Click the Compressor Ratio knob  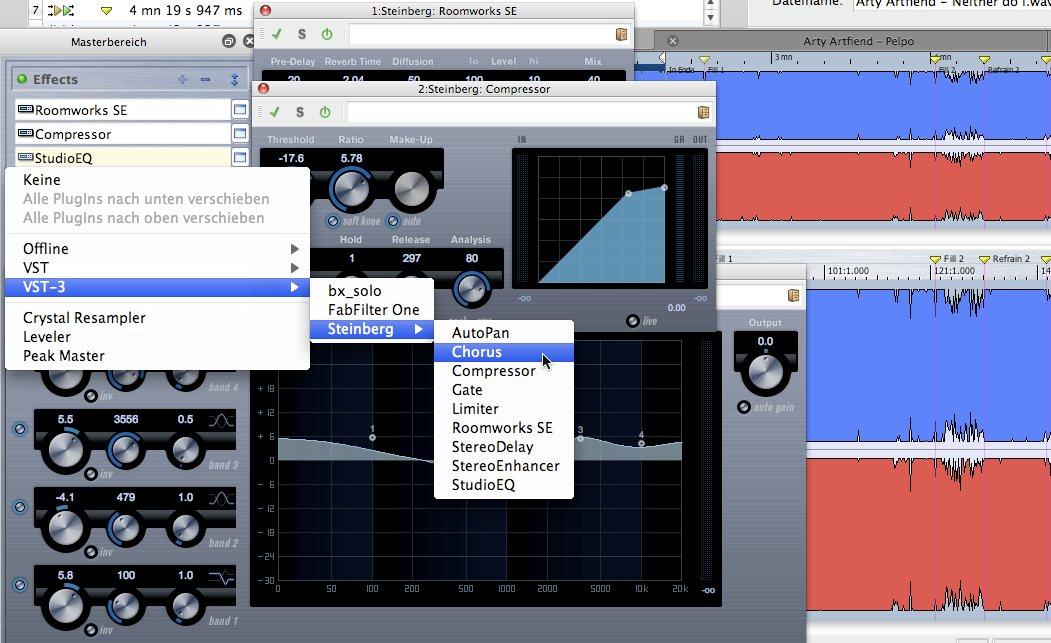coord(351,189)
